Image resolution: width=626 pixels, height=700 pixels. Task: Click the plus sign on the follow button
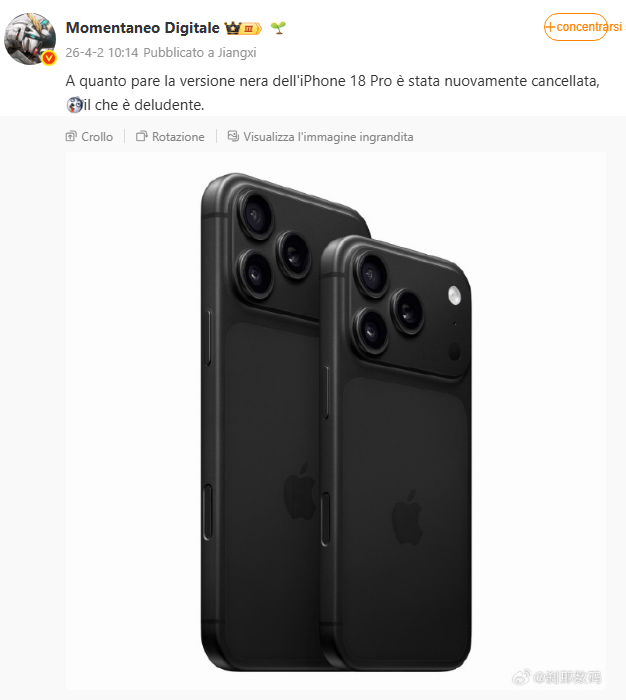click(551, 27)
